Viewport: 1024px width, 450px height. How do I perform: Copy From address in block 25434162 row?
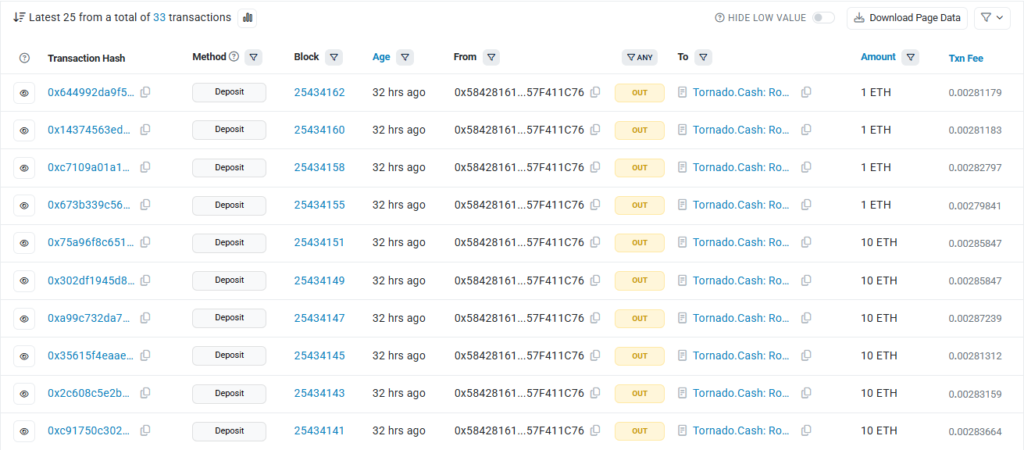[x=595, y=93]
